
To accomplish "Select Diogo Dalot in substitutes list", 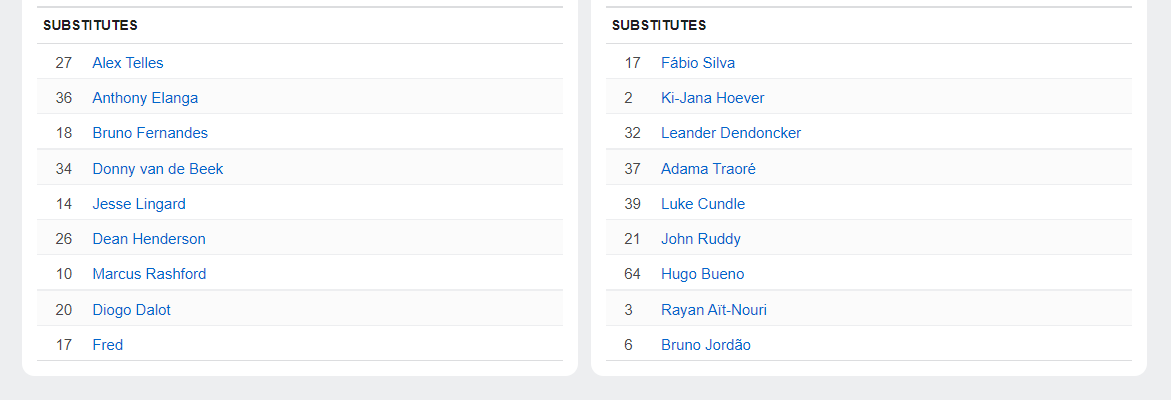I will [x=131, y=310].
